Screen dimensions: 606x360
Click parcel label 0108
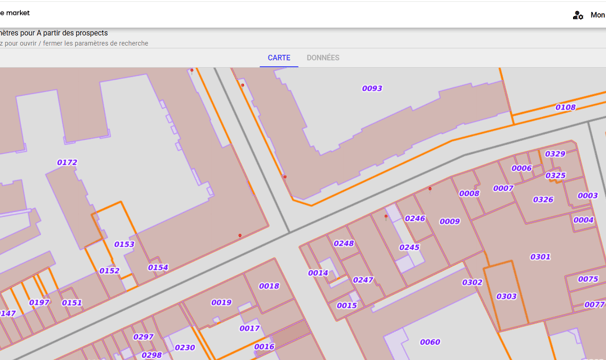[x=565, y=107]
